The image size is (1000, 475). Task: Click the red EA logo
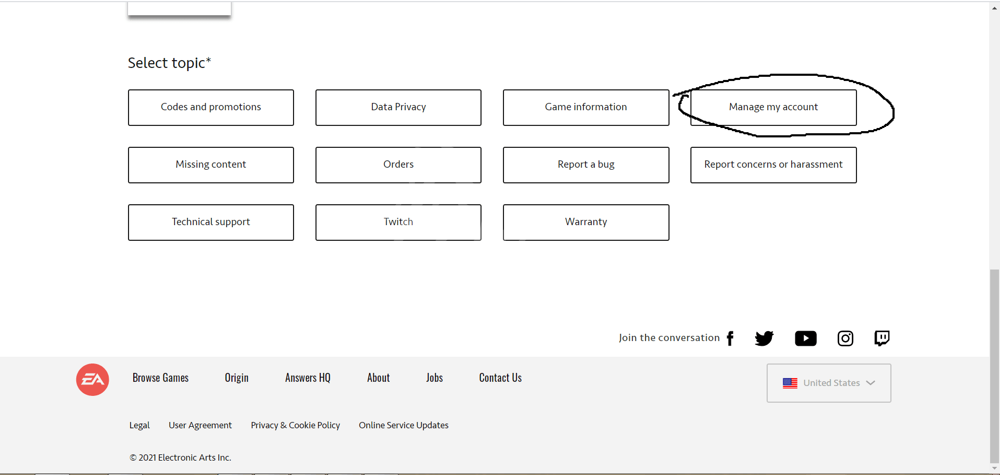[x=93, y=379]
